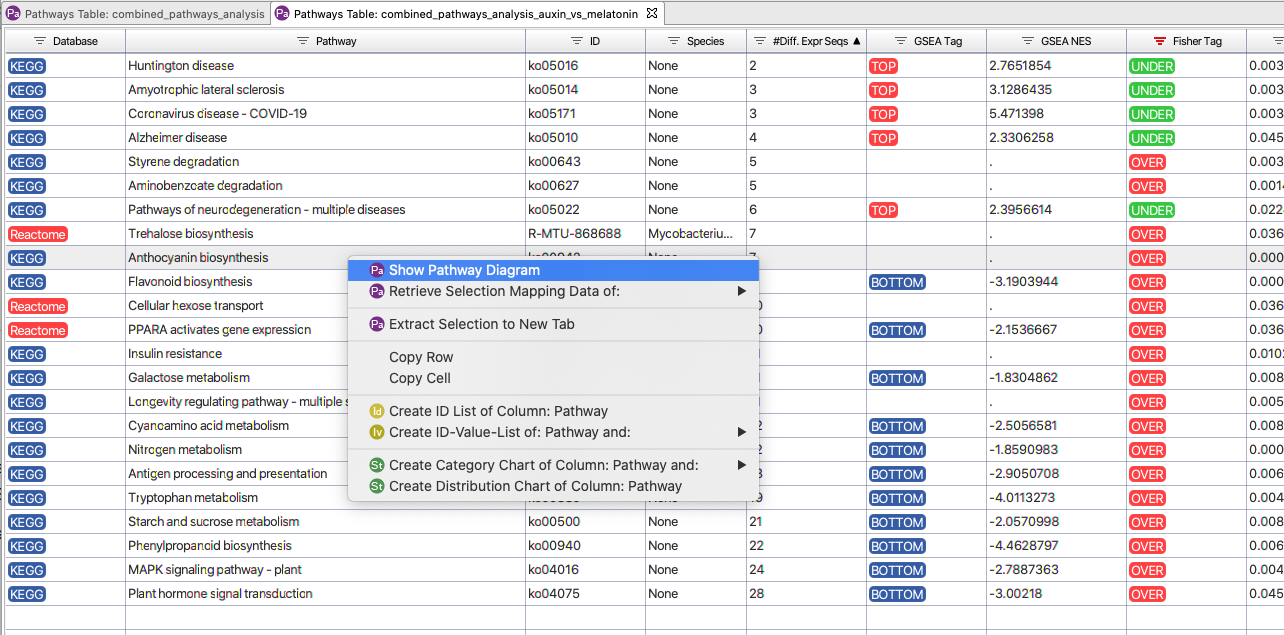The height and width of the screenshot is (635, 1284).
Task: Click the filter icon on GSEA Tag header
Action: [x=901, y=41]
